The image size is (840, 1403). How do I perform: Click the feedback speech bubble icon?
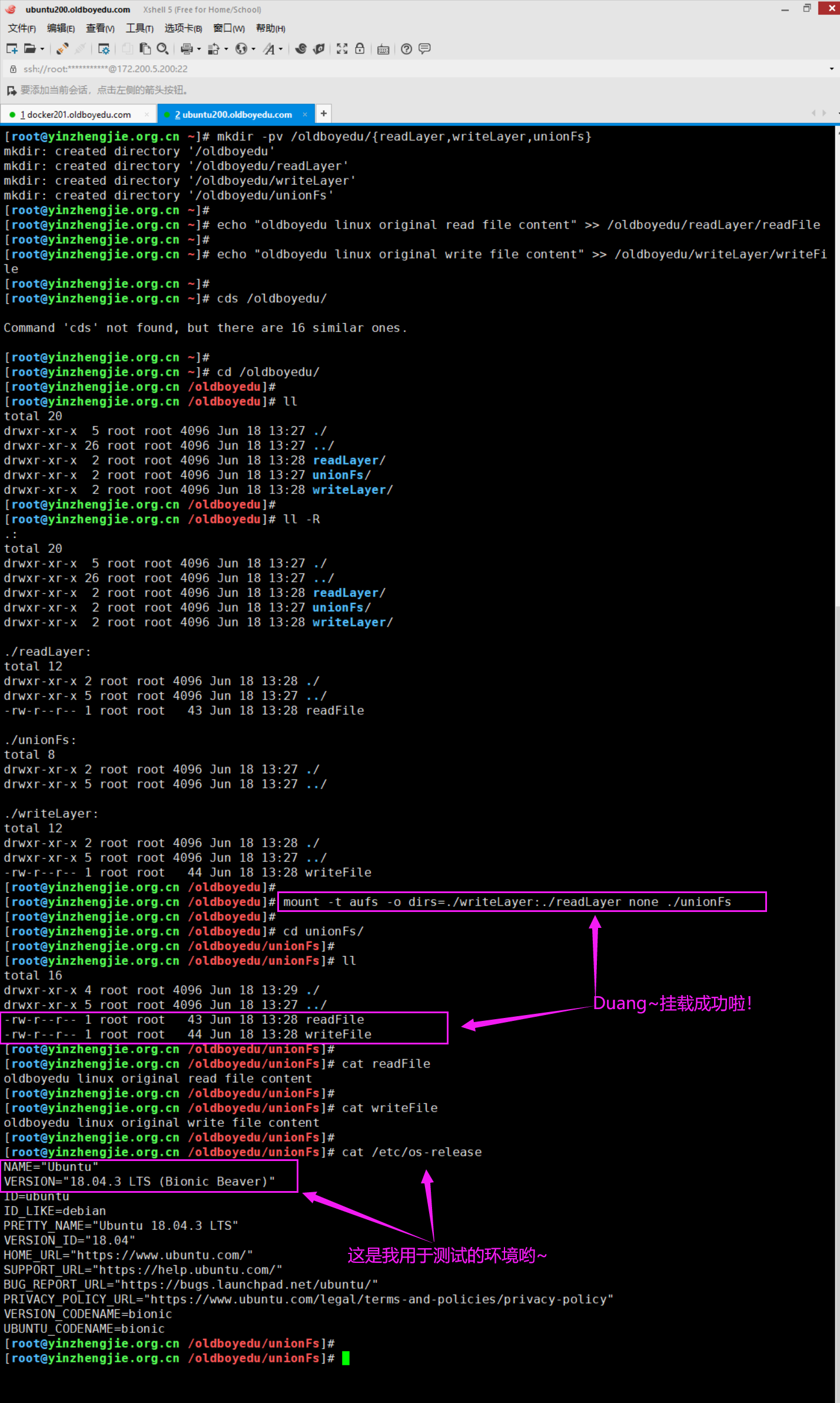(424, 49)
